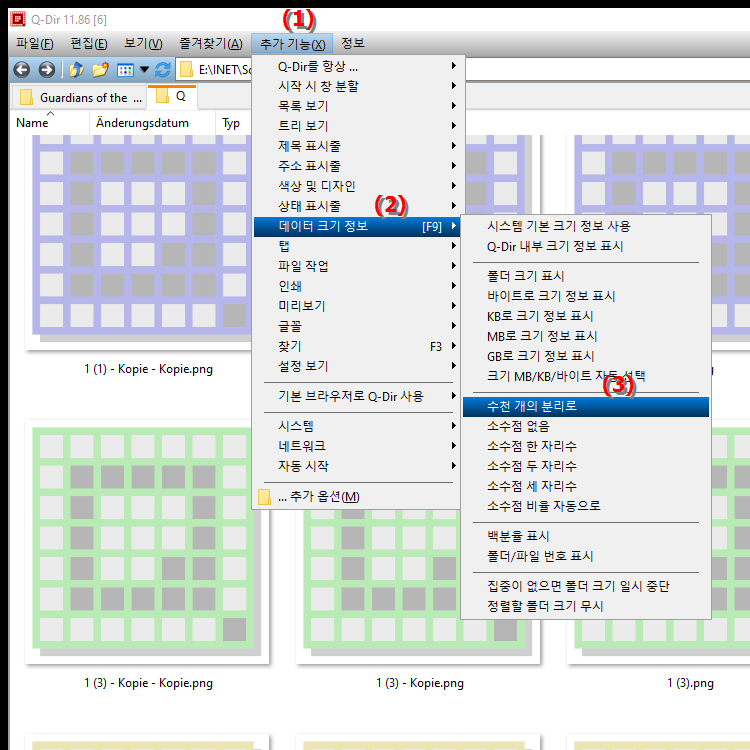Image resolution: width=750 pixels, height=750 pixels.
Task: Click the refresh icon in toolbar
Action: click(x=163, y=70)
